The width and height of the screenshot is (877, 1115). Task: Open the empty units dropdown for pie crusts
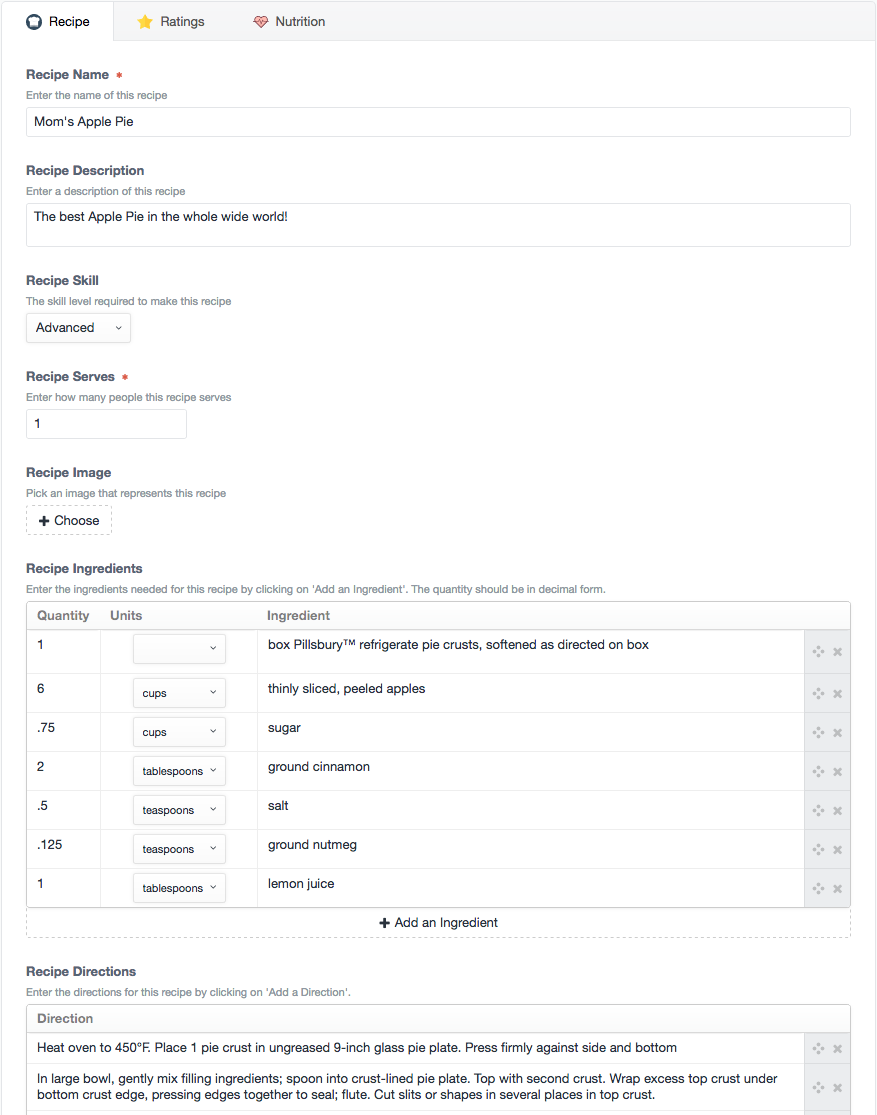point(179,649)
